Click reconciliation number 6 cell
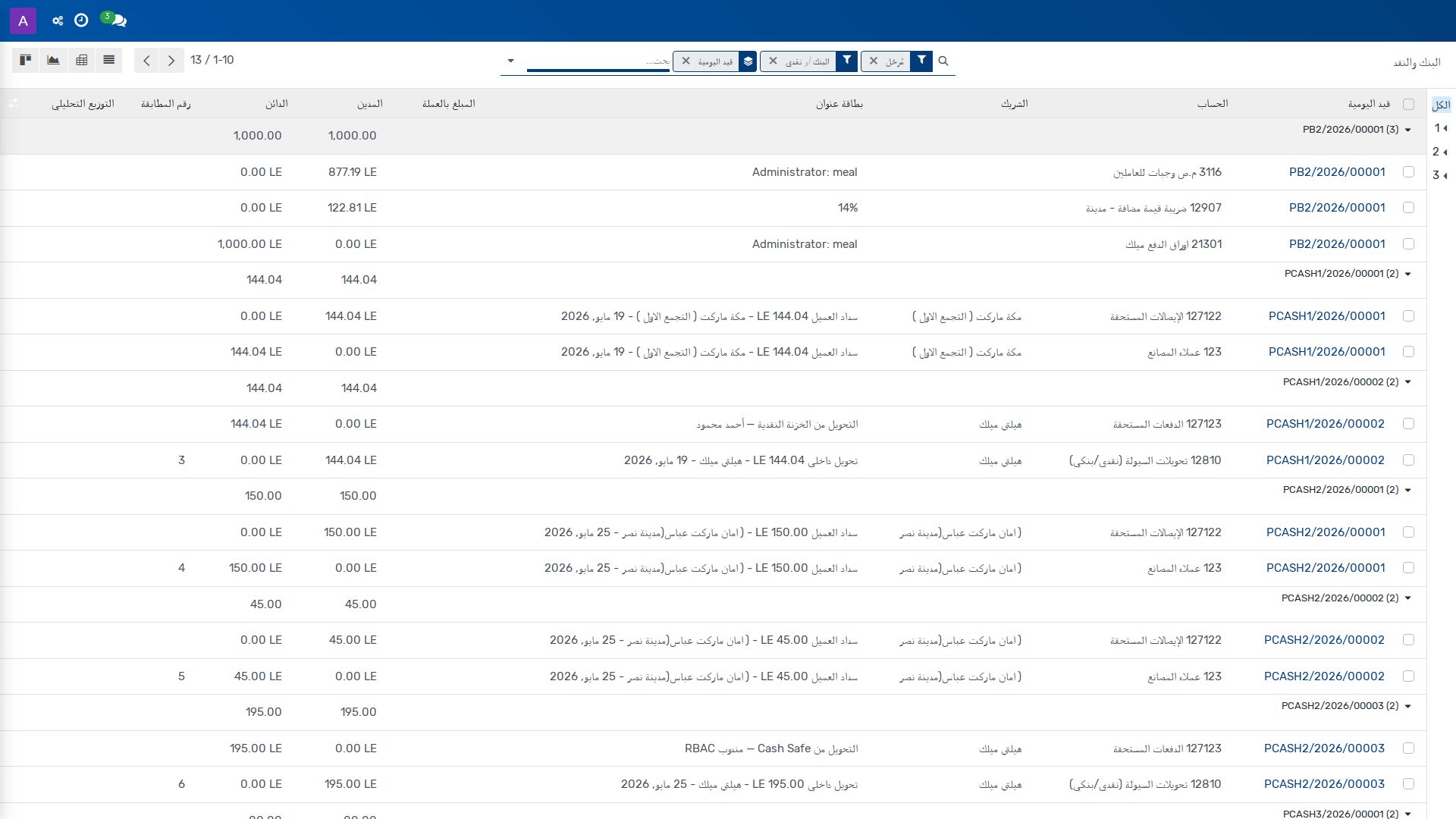This screenshot has height=819, width=1456. (x=181, y=784)
